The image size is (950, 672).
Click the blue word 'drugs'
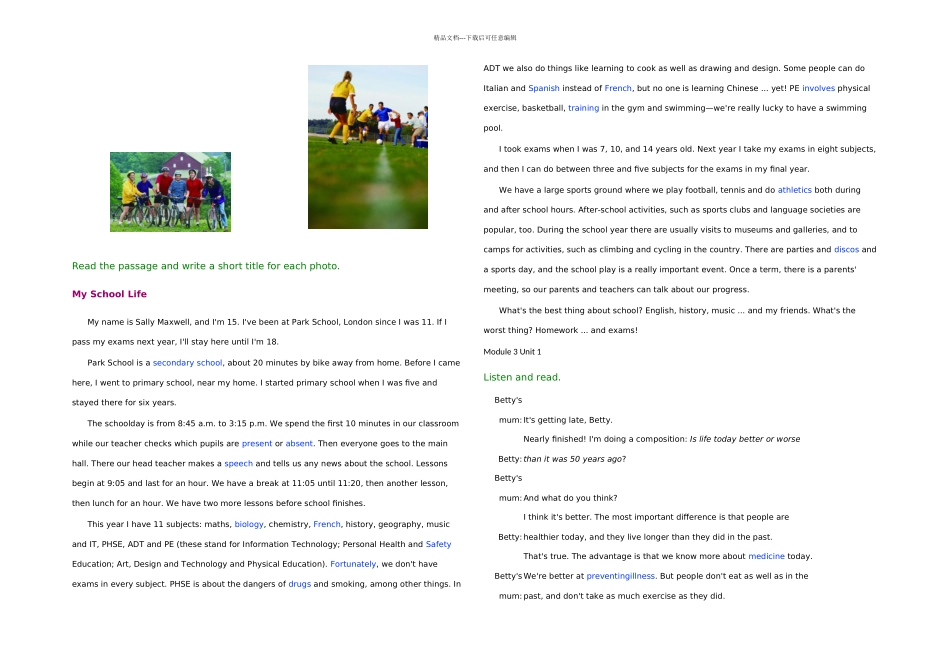coord(299,584)
